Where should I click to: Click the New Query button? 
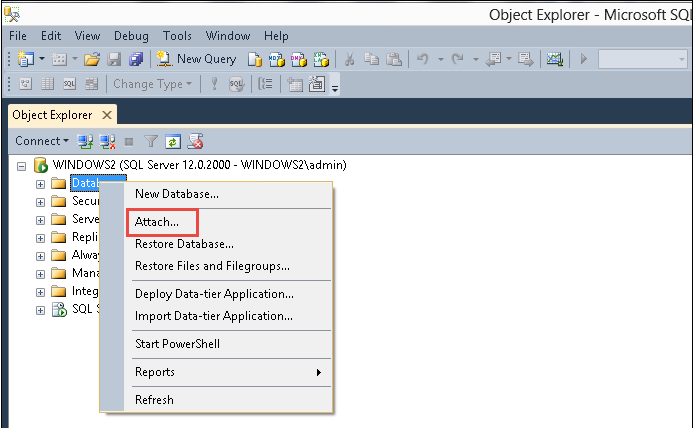pos(196,59)
